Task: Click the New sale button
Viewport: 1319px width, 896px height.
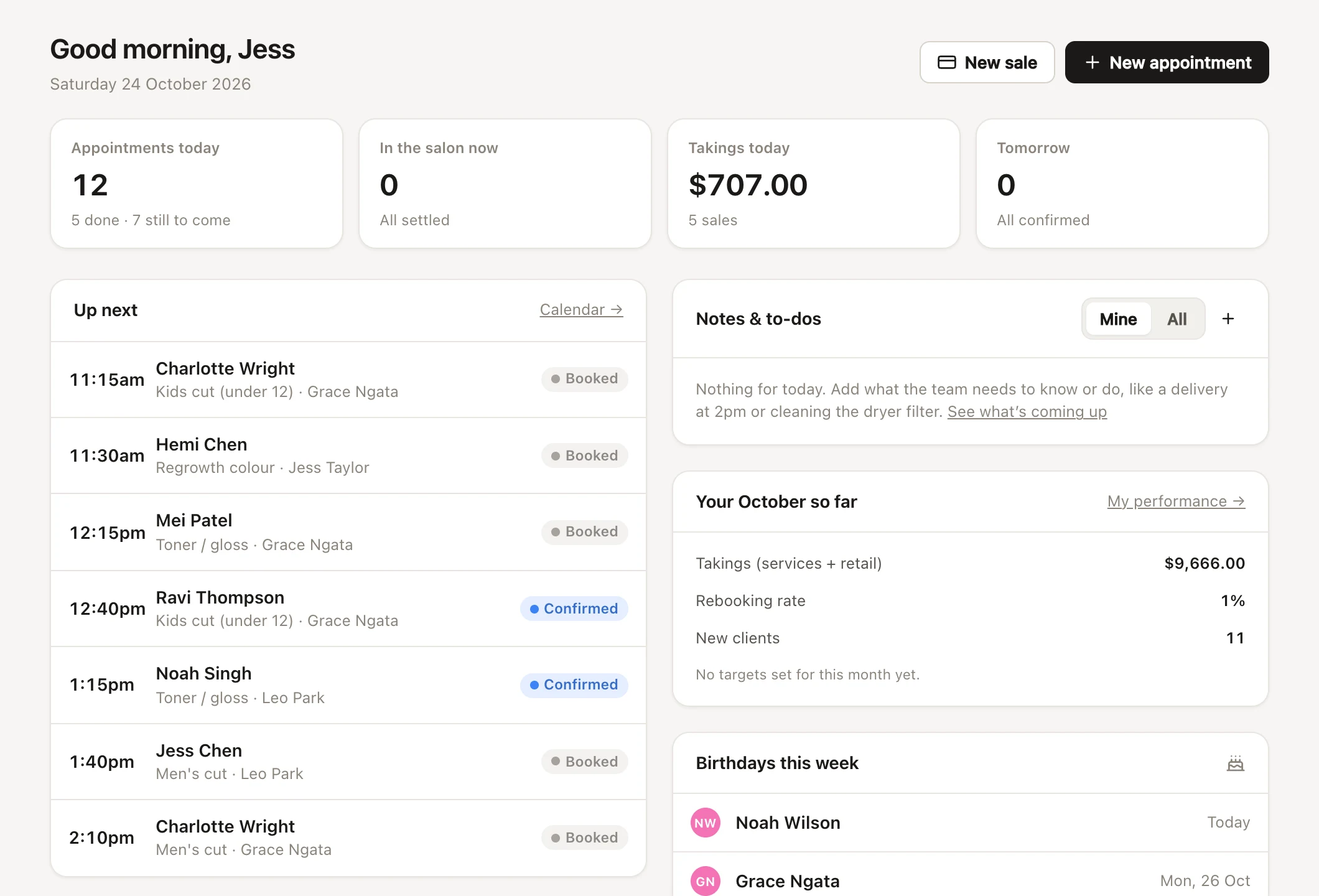Action: pos(987,62)
